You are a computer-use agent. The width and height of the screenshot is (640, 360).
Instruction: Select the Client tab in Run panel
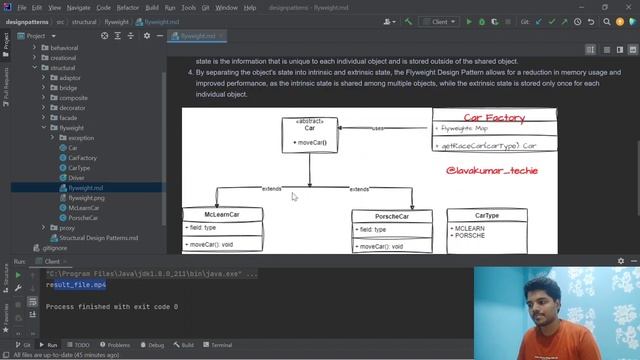(51, 261)
